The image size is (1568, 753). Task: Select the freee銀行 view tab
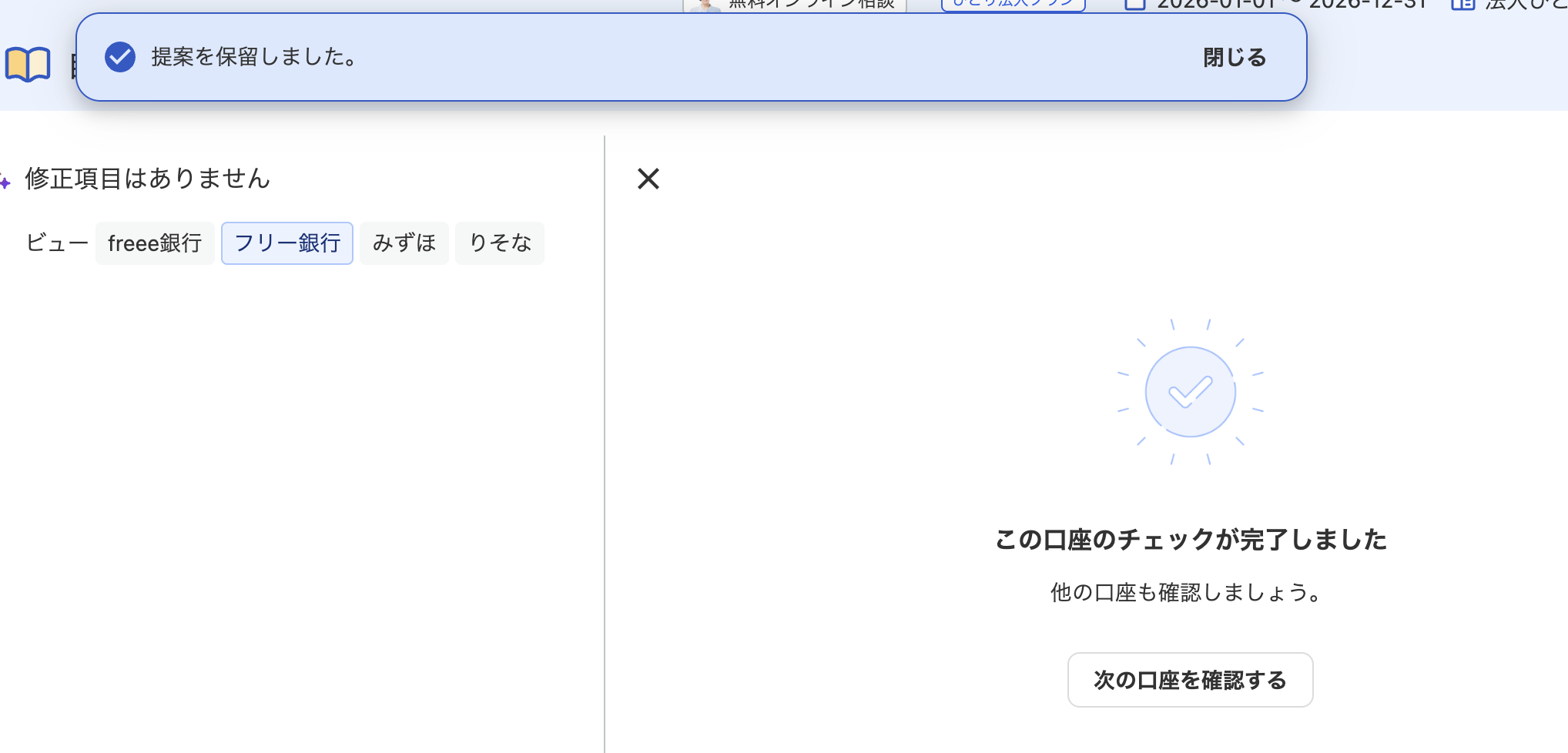tap(155, 243)
